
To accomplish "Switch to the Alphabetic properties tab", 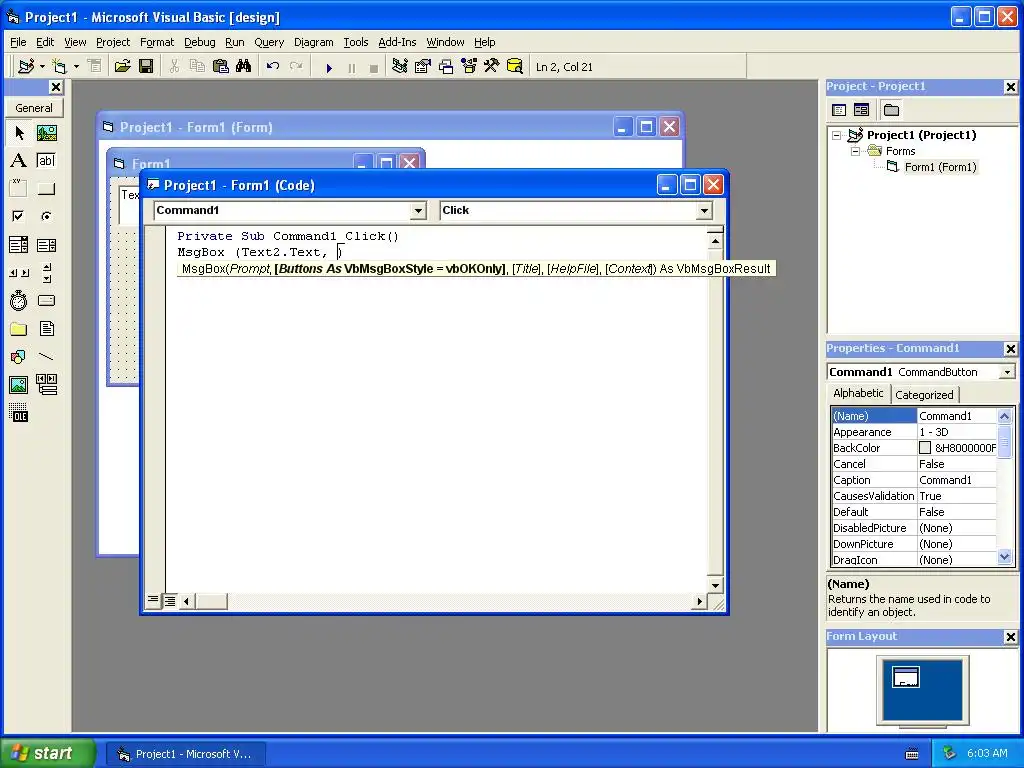I will pyautogui.click(x=858, y=393).
